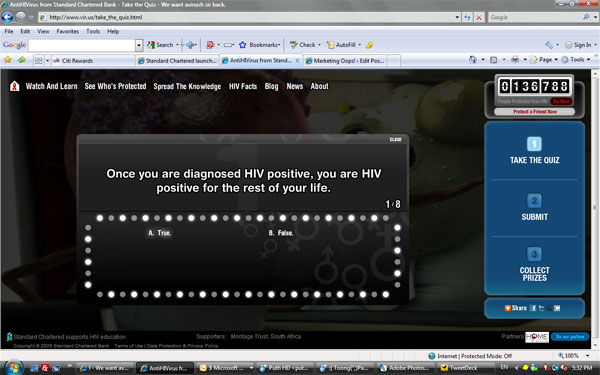Image resolution: width=600 pixels, height=375 pixels.
Task: Click the browser Back arrow button
Action: pyautogui.click(x=7, y=17)
